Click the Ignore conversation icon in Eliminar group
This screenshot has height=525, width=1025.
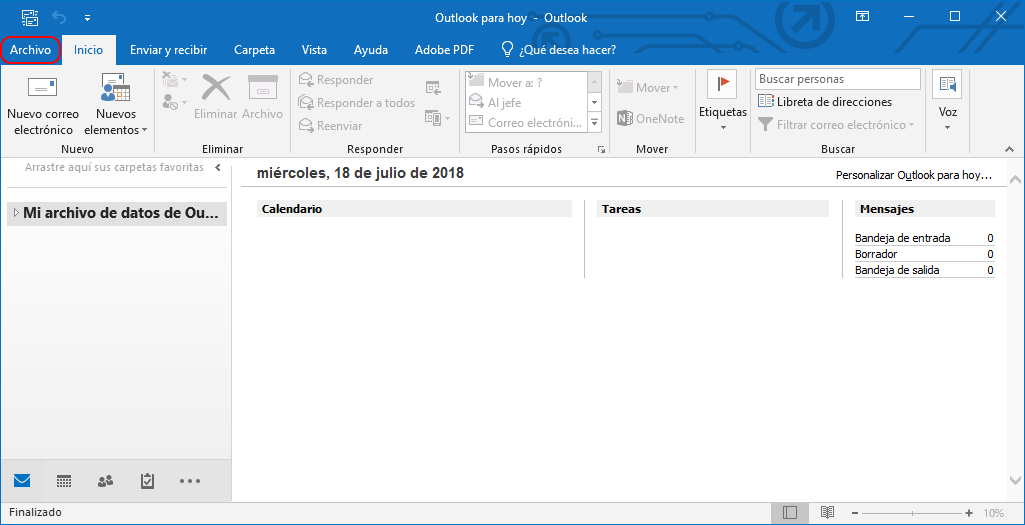170,80
